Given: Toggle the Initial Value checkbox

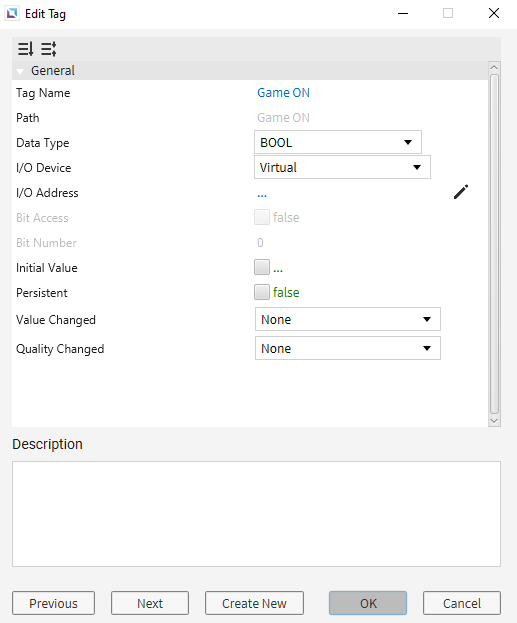Looking at the screenshot, I should [x=262, y=267].
